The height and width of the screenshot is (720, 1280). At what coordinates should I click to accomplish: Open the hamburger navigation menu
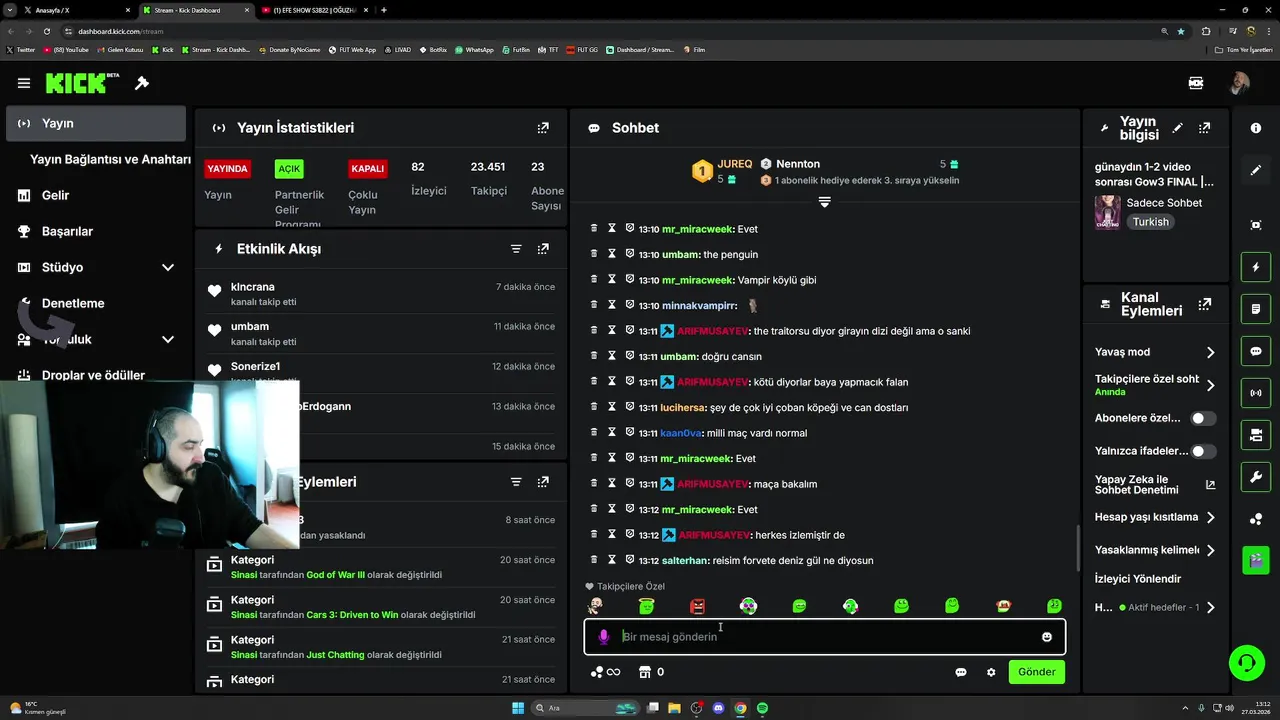pos(24,83)
